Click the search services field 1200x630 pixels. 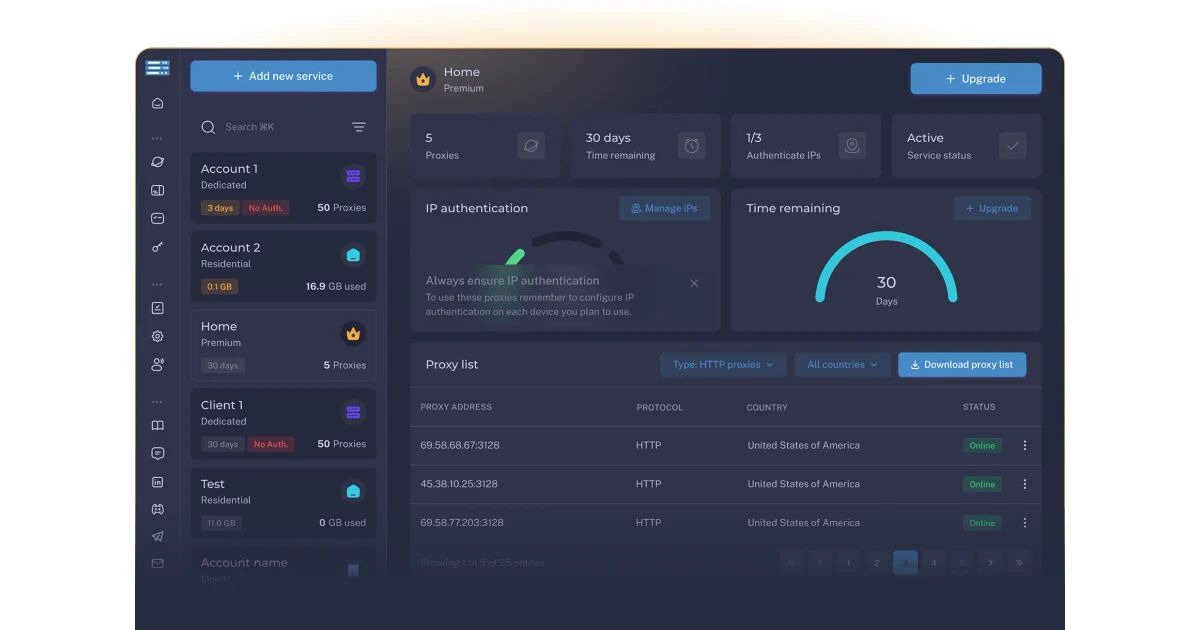[268, 127]
